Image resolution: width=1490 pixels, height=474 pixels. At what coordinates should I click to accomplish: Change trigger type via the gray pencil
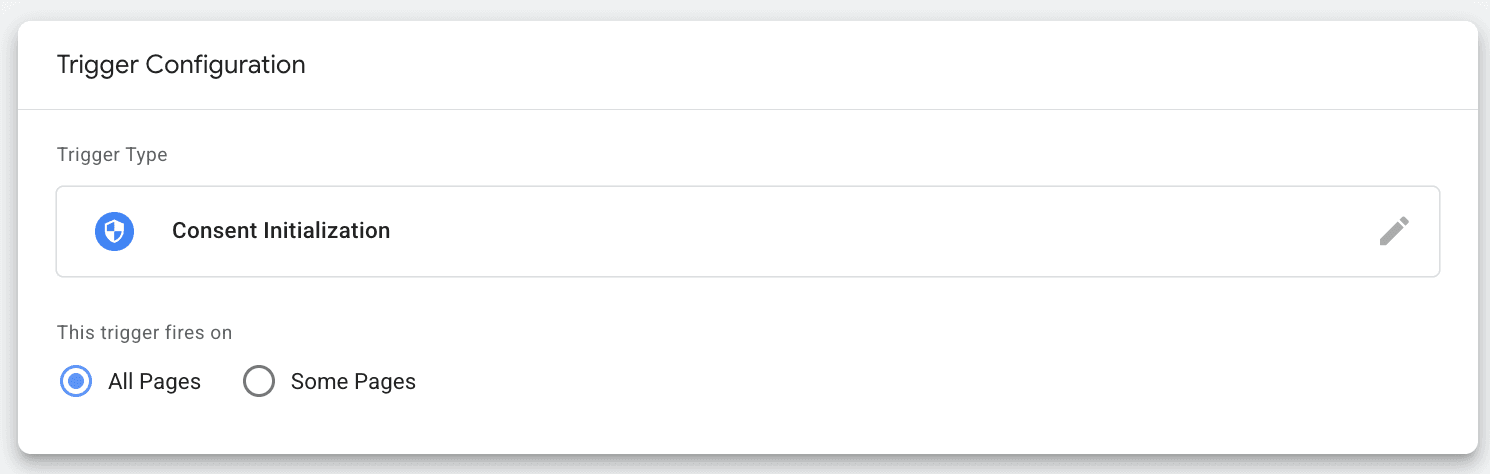[1394, 231]
